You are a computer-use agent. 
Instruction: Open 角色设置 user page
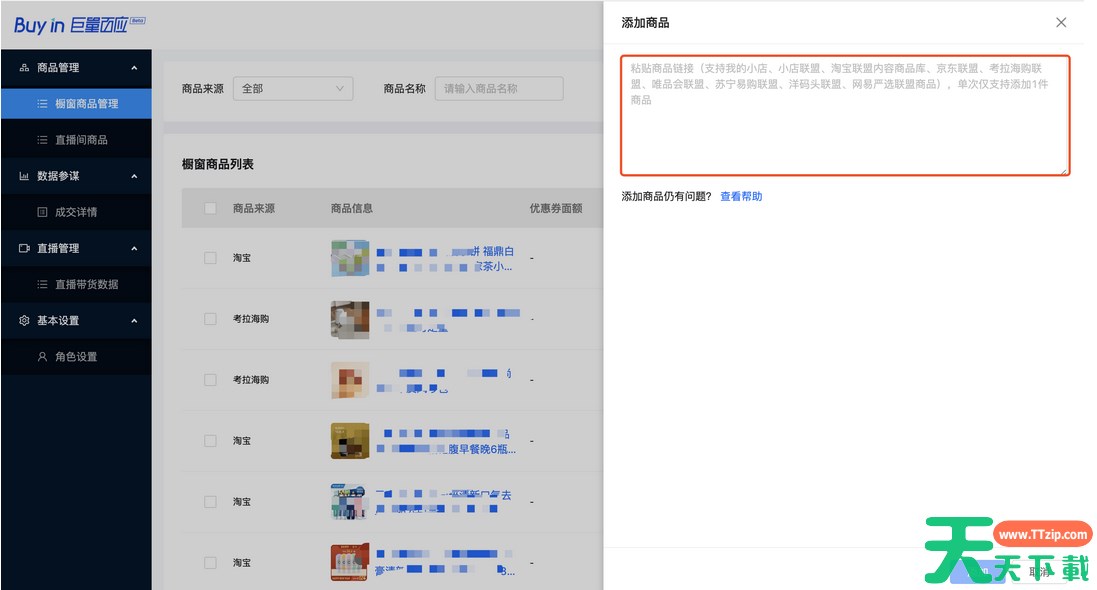tap(75, 357)
